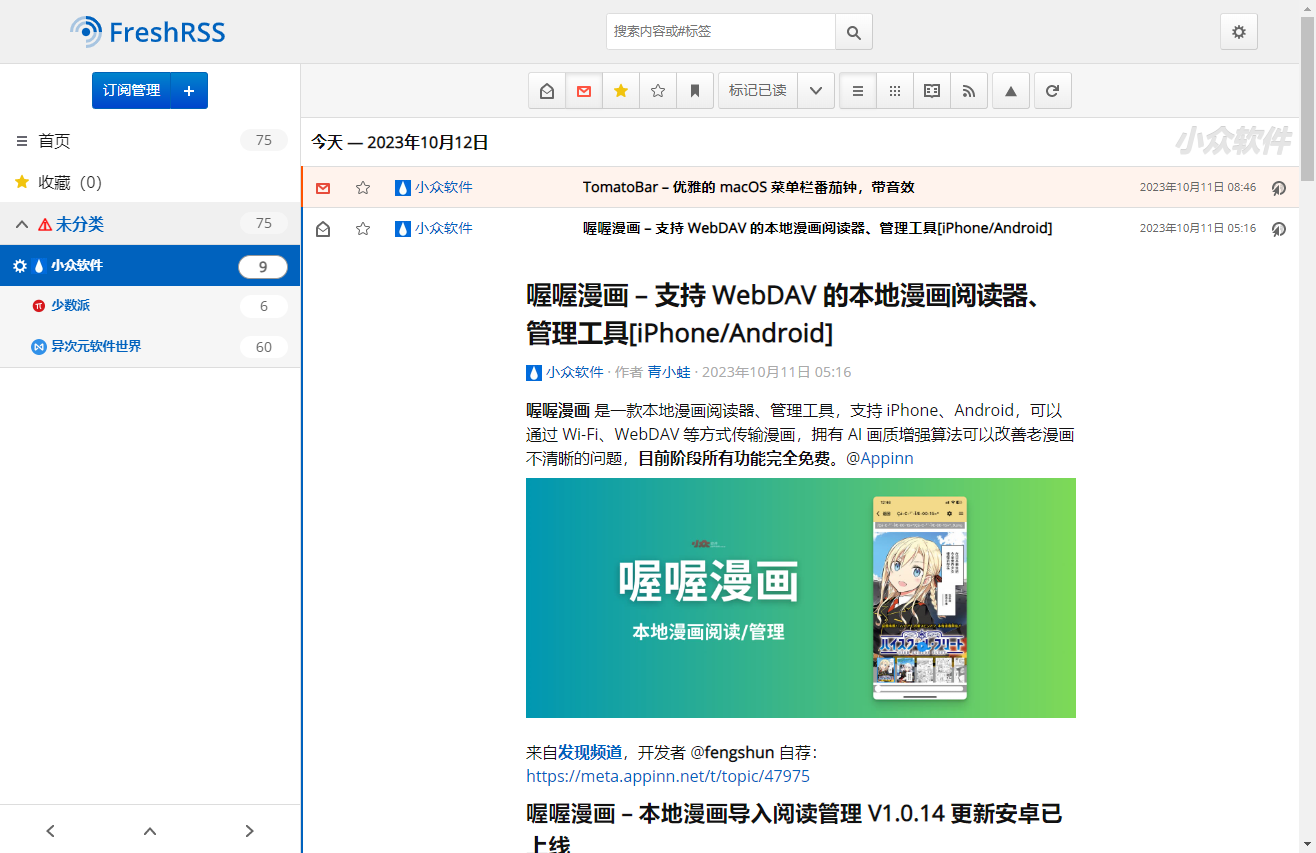Open 收藏 (0) favorites list
The height and width of the screenshot is (853, 1316).
pyautogui.click(x=70, y=182)
